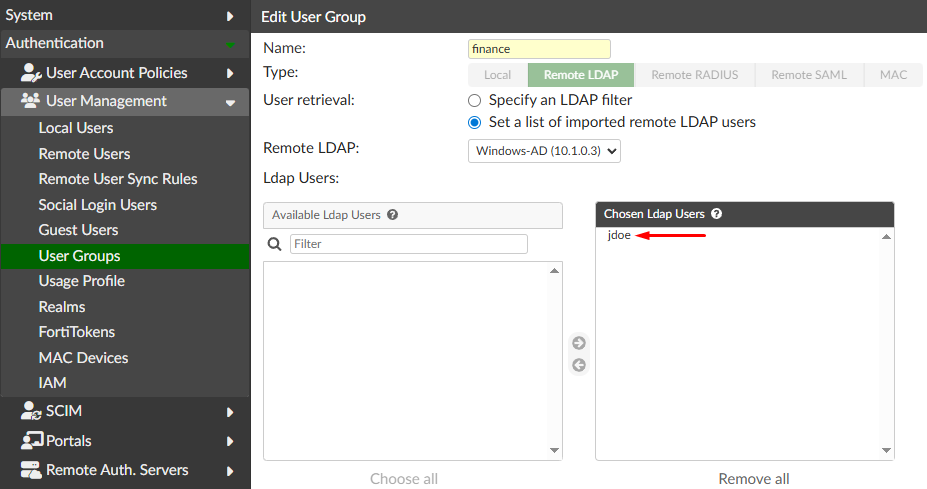Expand the System menu arrow

[230, 16]
